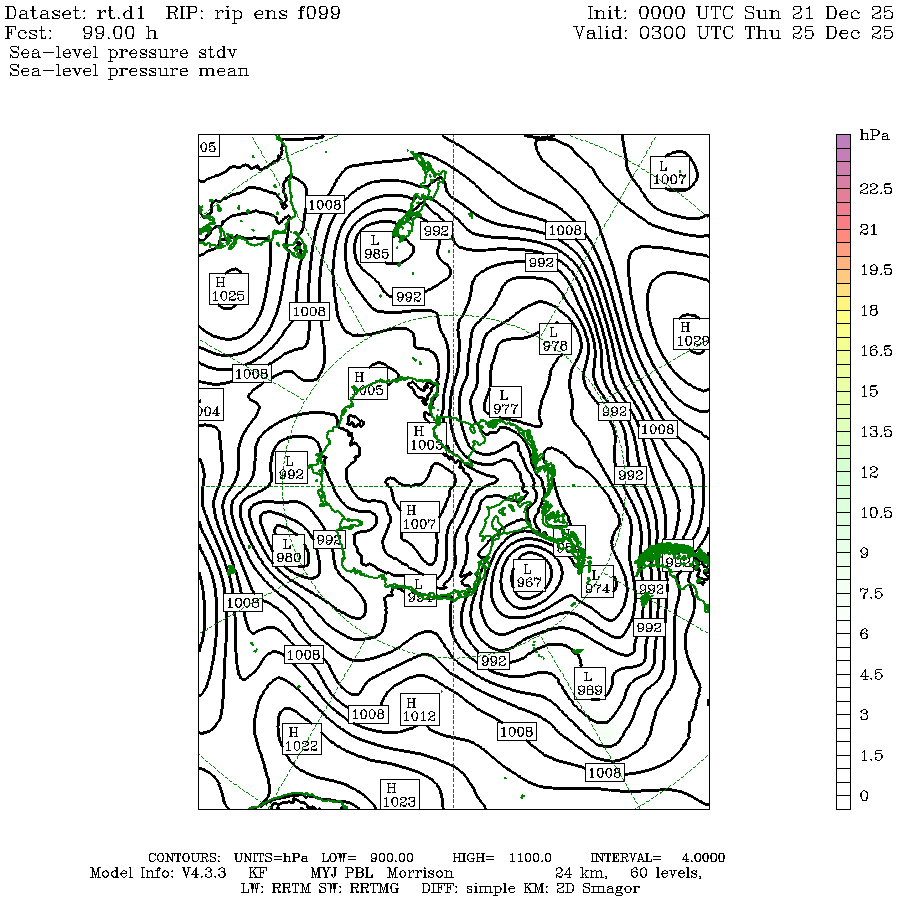Select the 'L 980' low pressure label
900x900 pixels.
click(288, 550)
